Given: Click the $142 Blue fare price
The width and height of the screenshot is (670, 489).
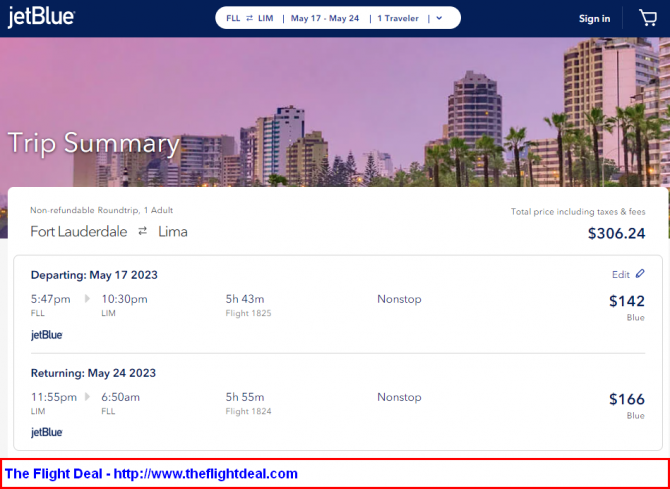Looking at the screenshot, I should pyautogui.click(x=626, y=300).
